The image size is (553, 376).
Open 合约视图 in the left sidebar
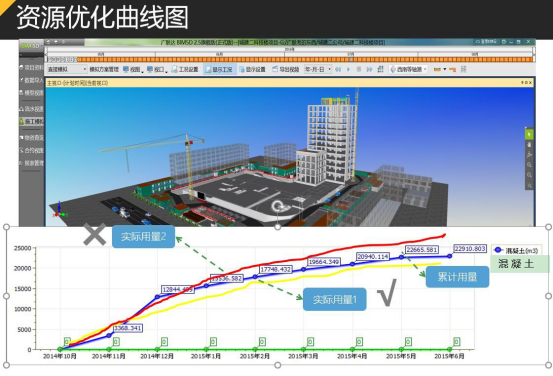point(32,150)
